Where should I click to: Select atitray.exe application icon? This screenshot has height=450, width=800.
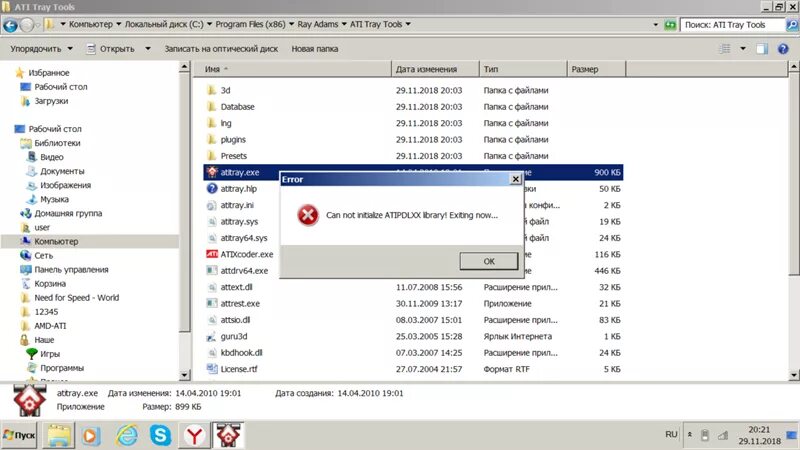[212, 172]
